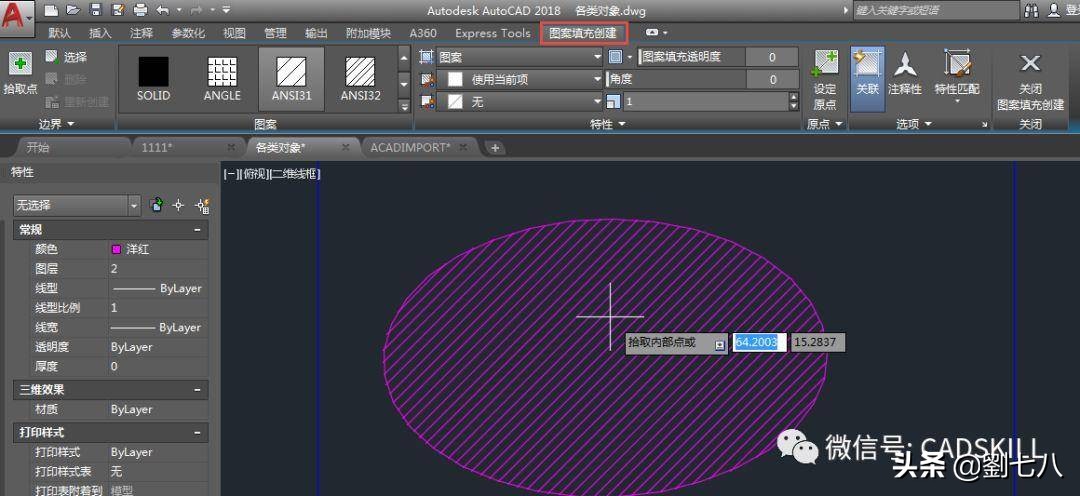Viewport: 1080px width, 496px height.
Task: Collapse the 常规 properties section
Action: coord(198,230)
